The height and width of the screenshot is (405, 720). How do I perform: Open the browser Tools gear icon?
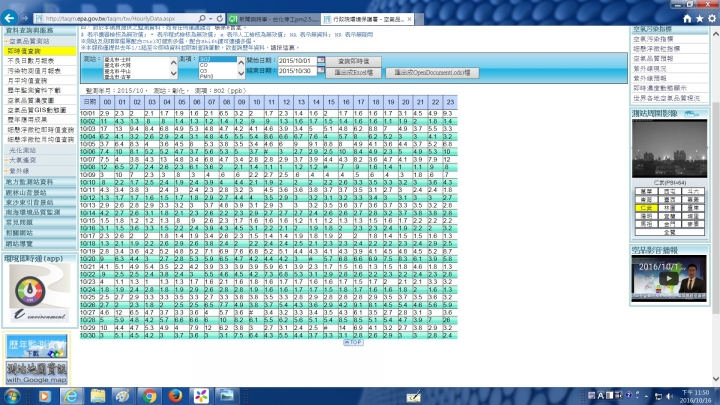(x=712, y=18)
